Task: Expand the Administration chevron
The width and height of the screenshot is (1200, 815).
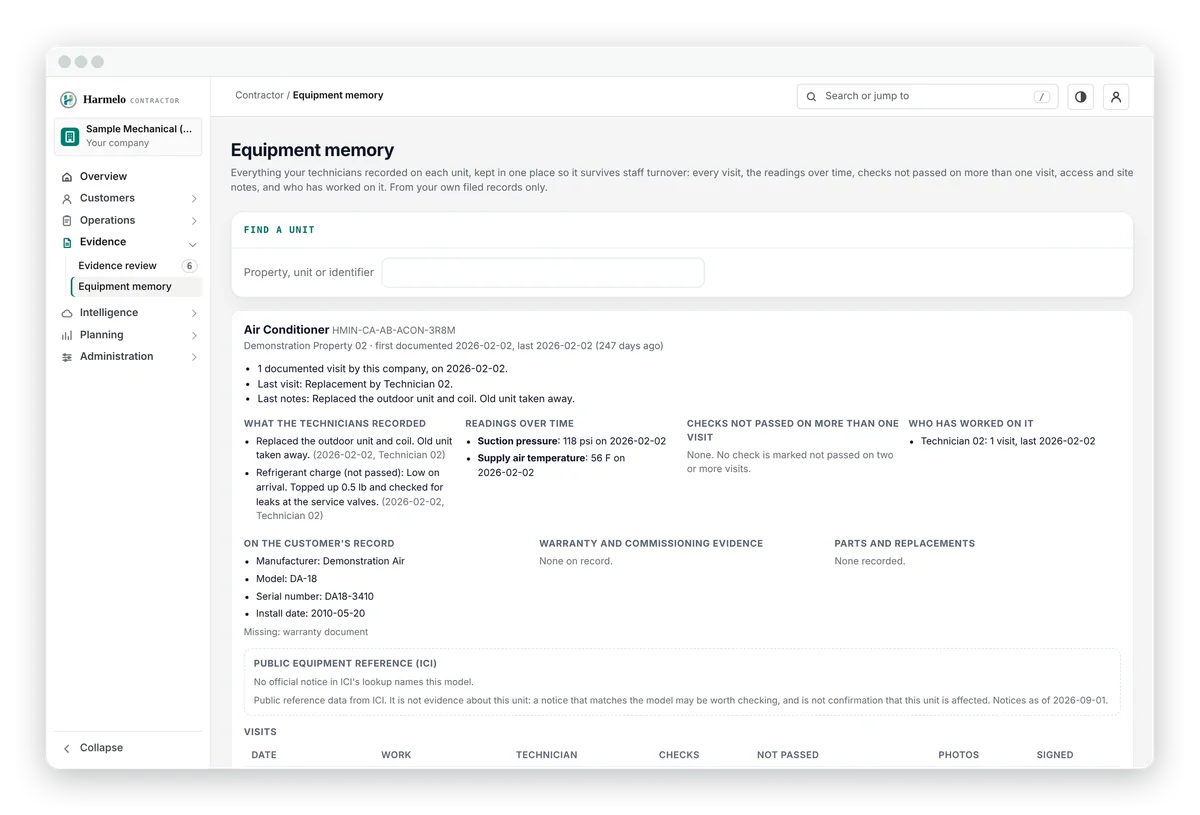Action: tap(193, 357)
